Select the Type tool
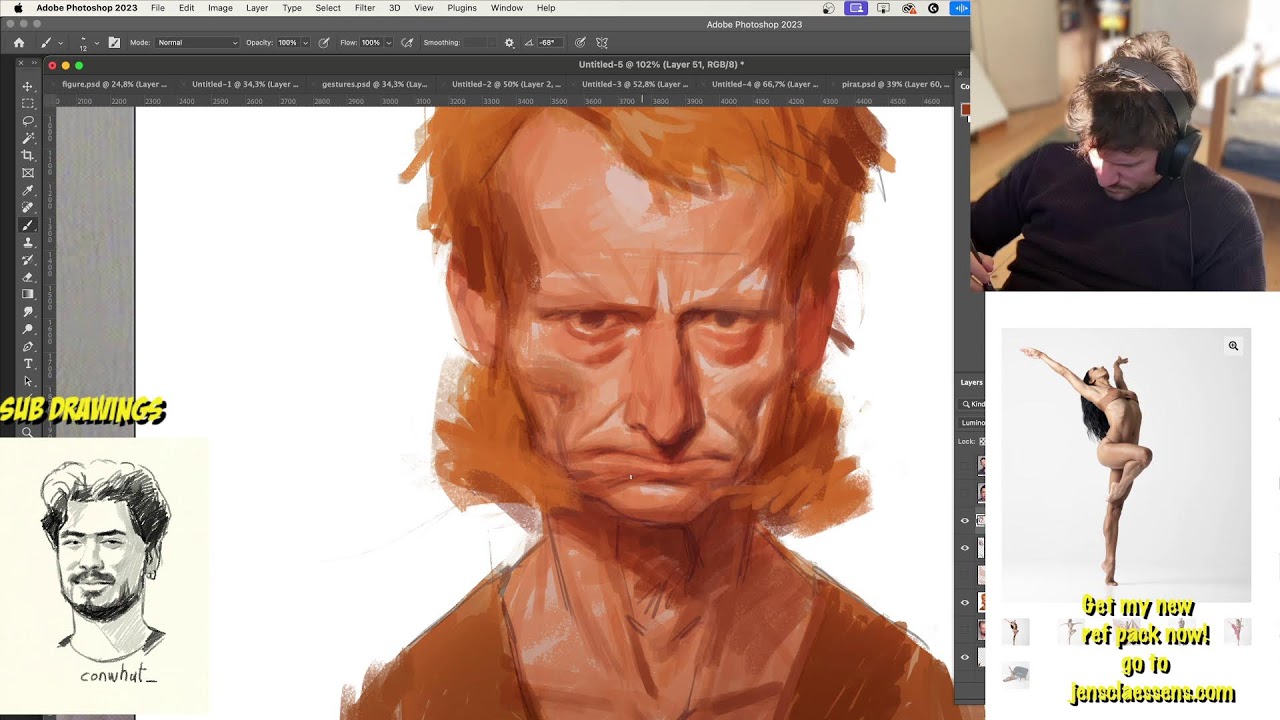The height and width of the screenshot is (720, 1280). pos(28,363)
